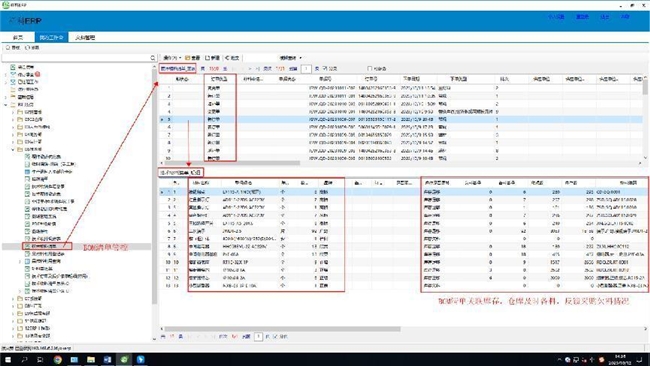650x366 pixels.
Task: Click the lower grid horizontal scrollbar
Action: tap(282, 329)
